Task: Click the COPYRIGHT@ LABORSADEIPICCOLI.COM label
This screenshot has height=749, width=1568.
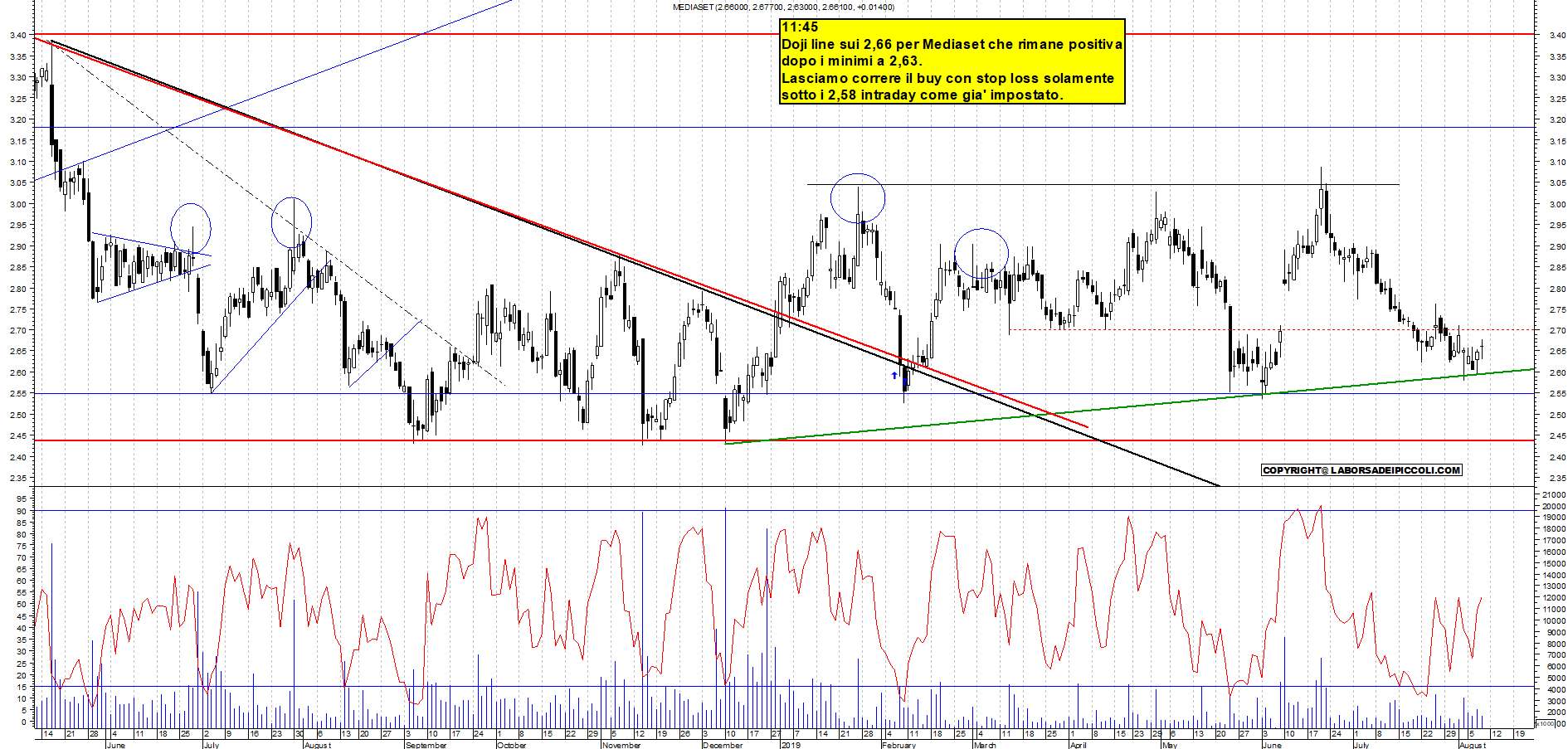Action: (1361, 470)
